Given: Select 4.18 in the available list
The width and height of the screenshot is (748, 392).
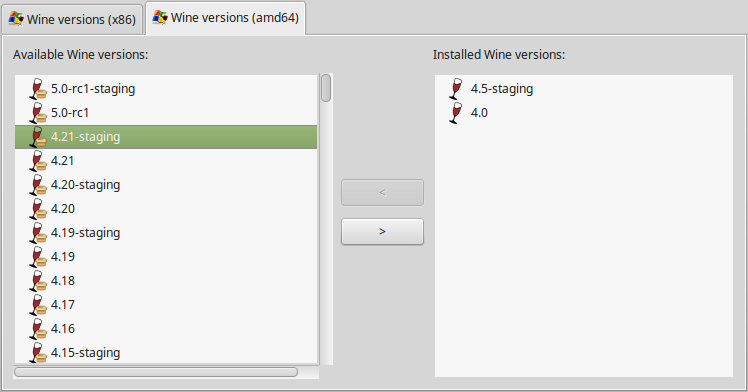Looking at the screenshot, I should coord(166,280).
